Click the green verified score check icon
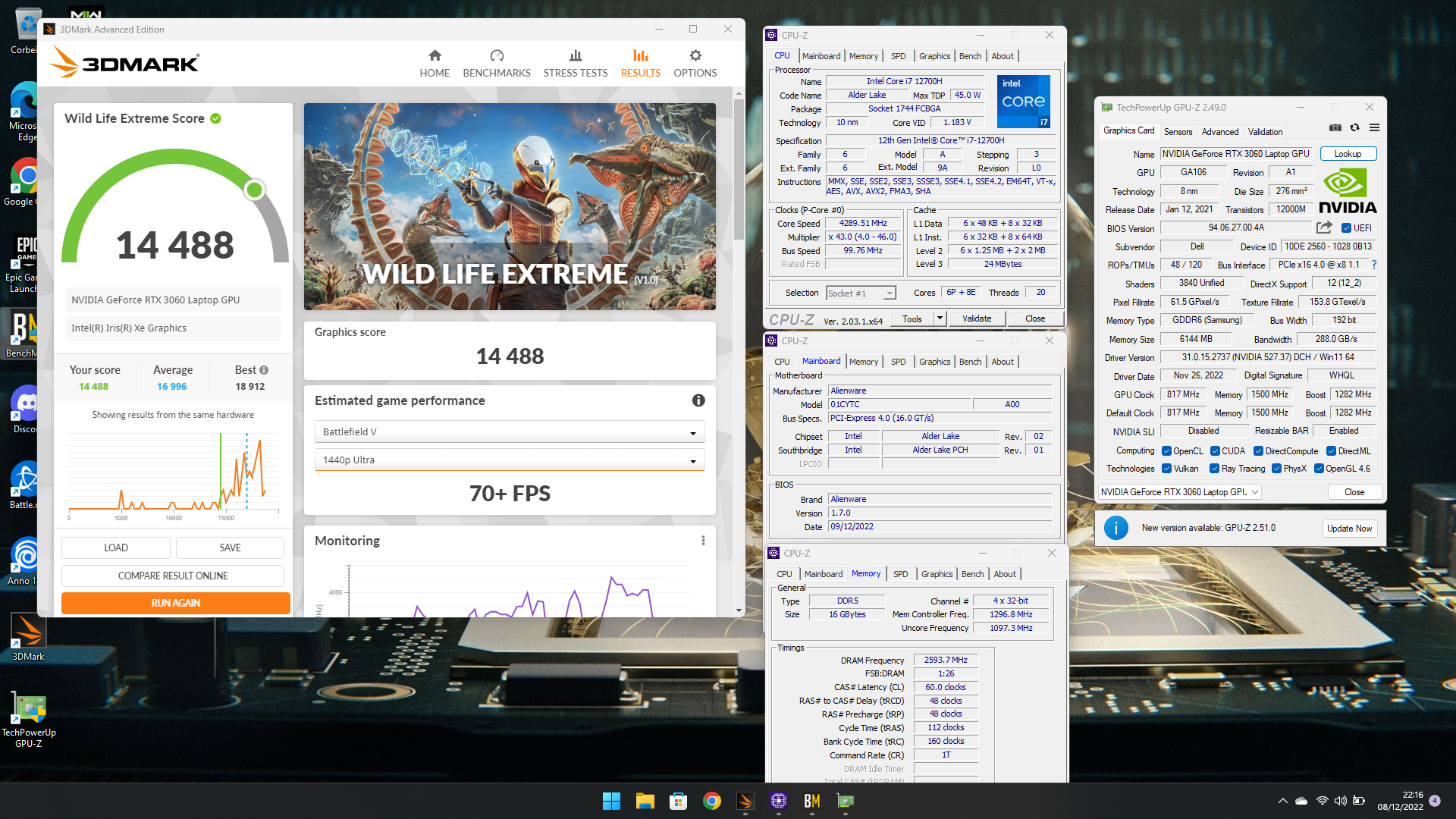 click(x=215, y=118)
